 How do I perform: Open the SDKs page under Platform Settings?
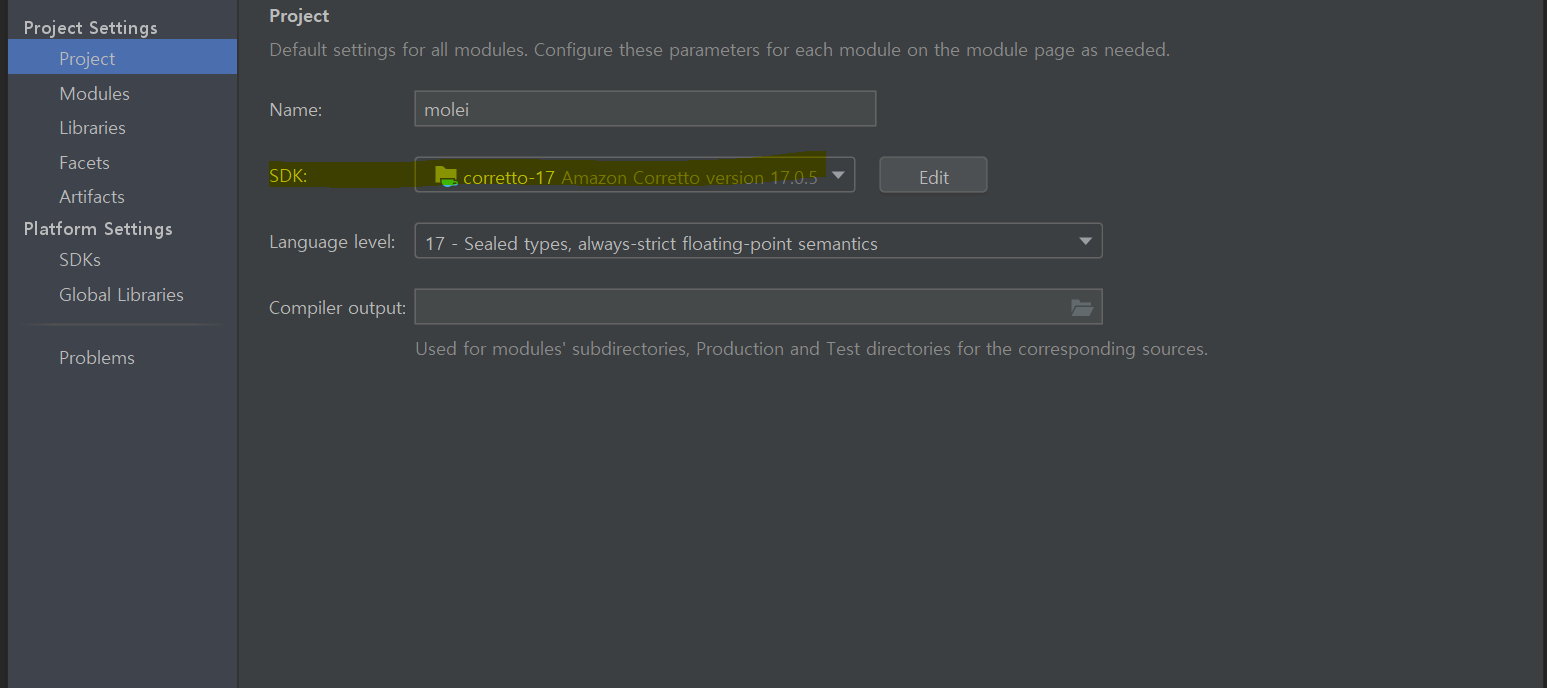click(x=79, y=259)
